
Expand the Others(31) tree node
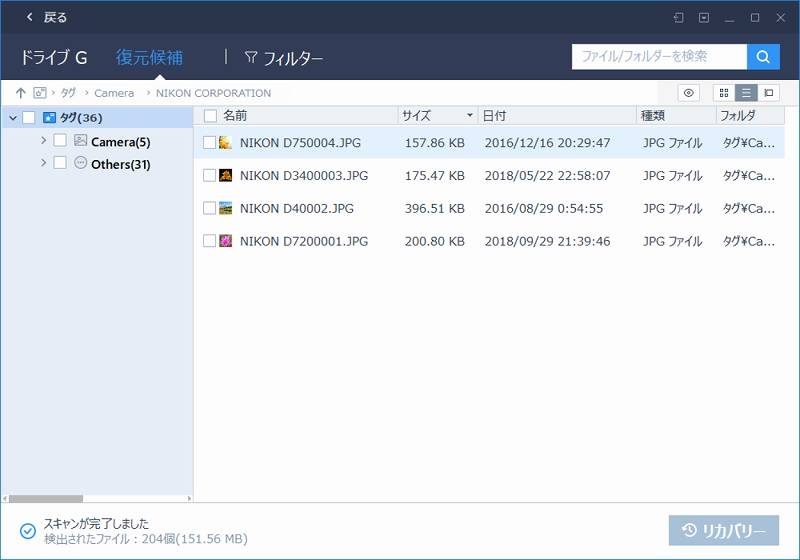pos(43,163)
